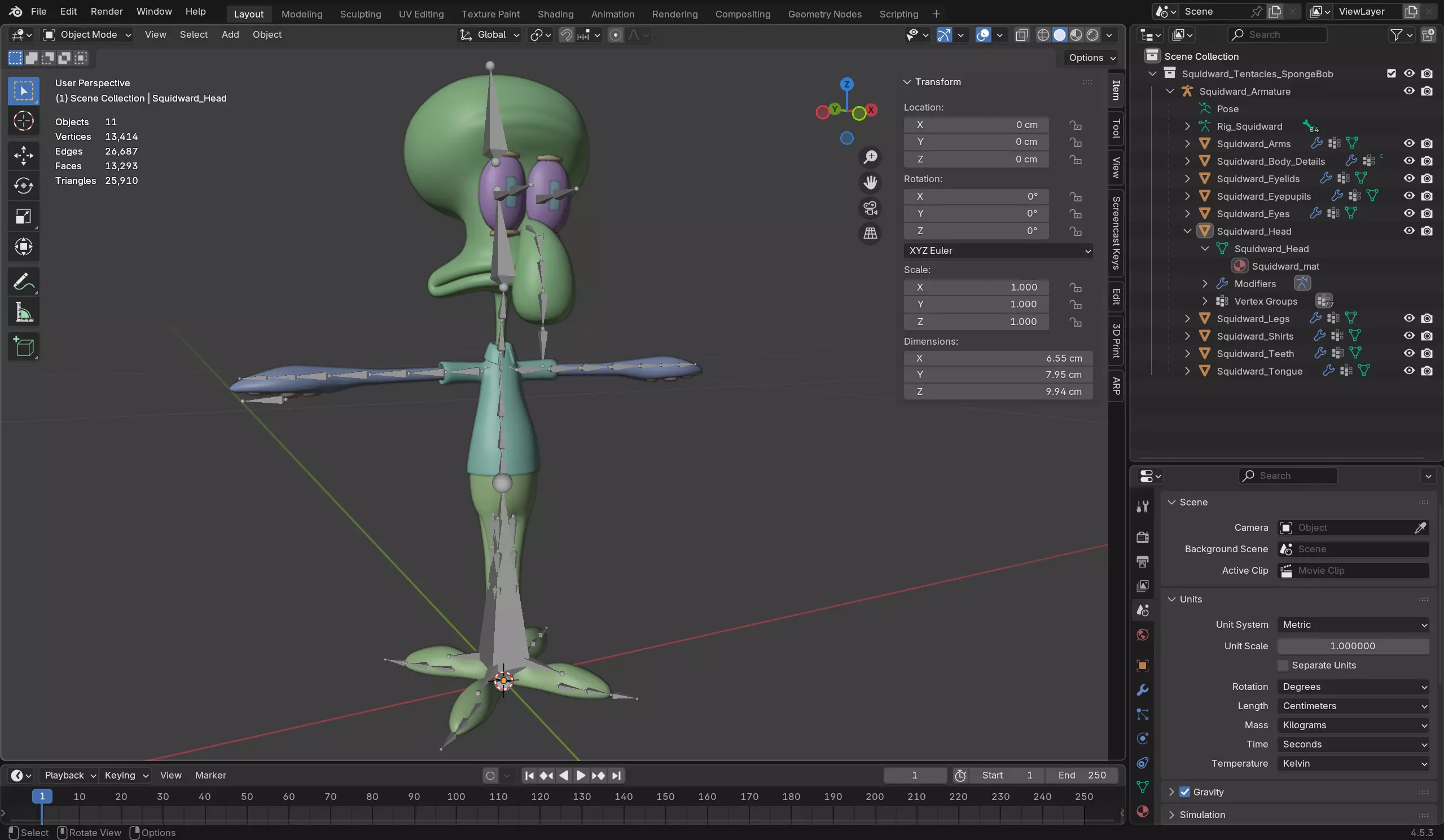
Task: Switch perspective/orthographic grid icon
Action: [871, 233]
